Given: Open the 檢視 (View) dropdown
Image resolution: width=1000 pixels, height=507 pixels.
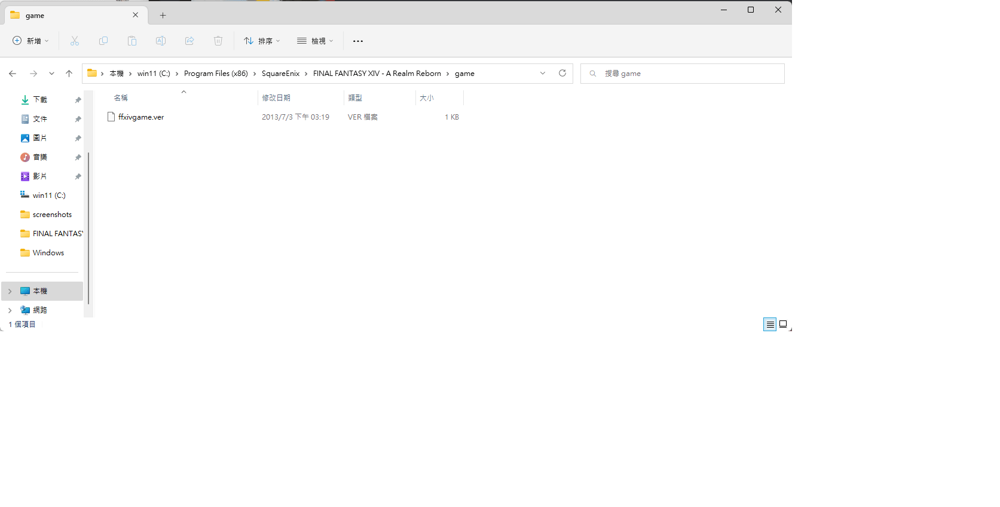Looking at the screenshot, I should [x=315, y=41].
